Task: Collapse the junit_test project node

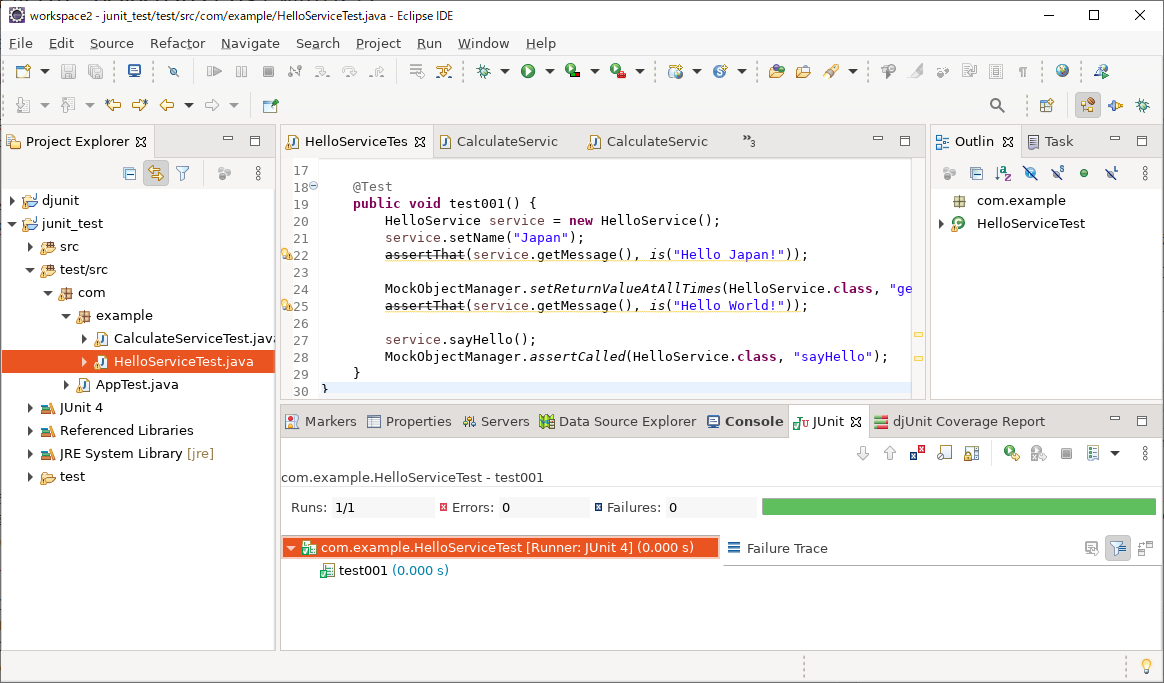Action: (12, 224)
